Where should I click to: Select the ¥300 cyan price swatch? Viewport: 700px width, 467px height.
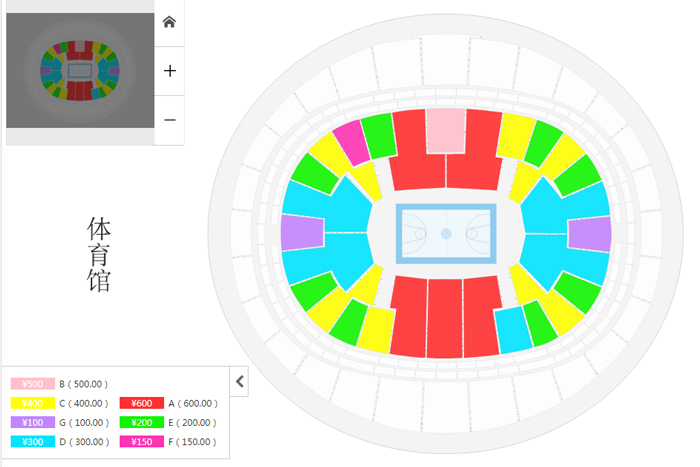tap(33, 442)
